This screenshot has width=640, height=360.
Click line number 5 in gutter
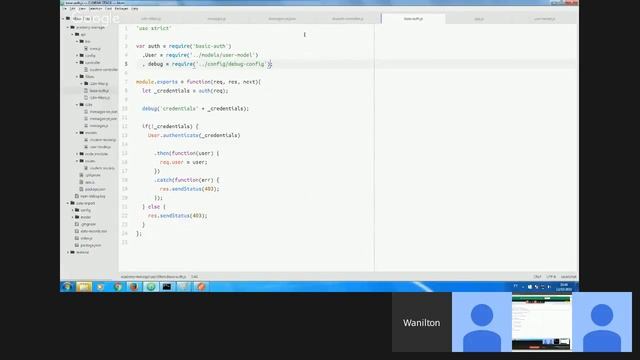pyautogui.click(x=126, y=64)
